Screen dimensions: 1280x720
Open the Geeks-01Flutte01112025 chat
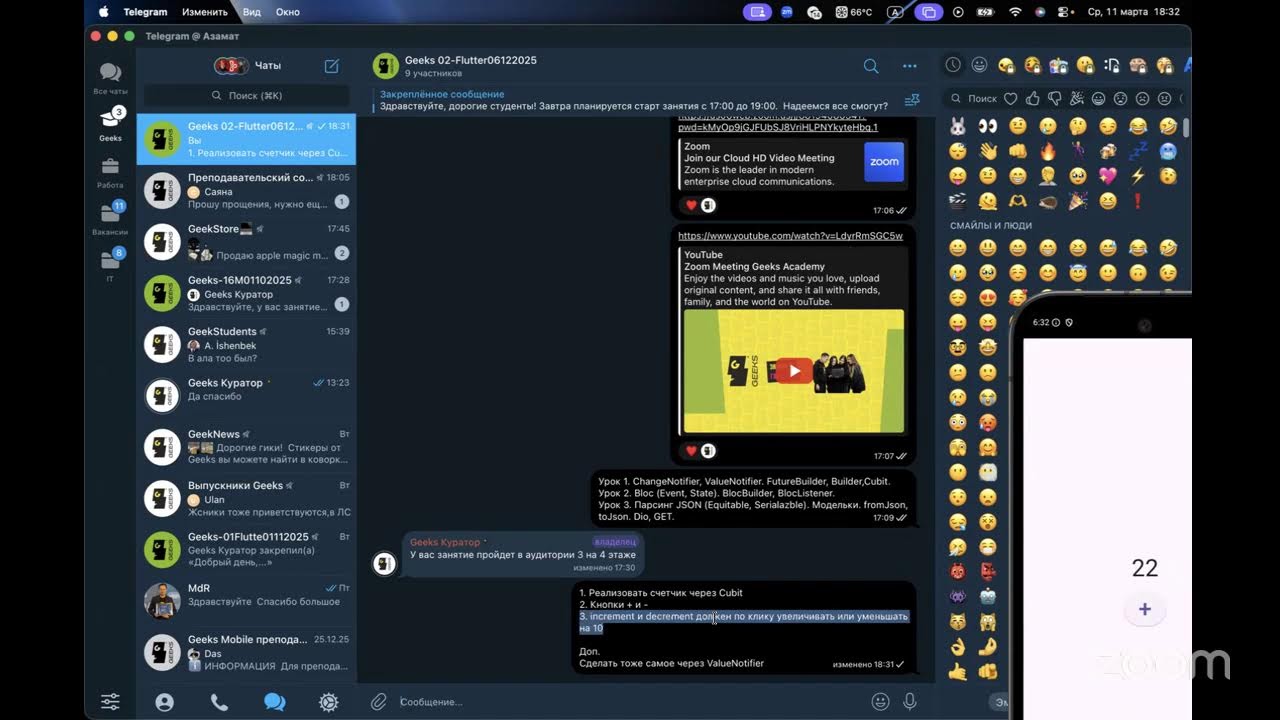pos(246,549)
